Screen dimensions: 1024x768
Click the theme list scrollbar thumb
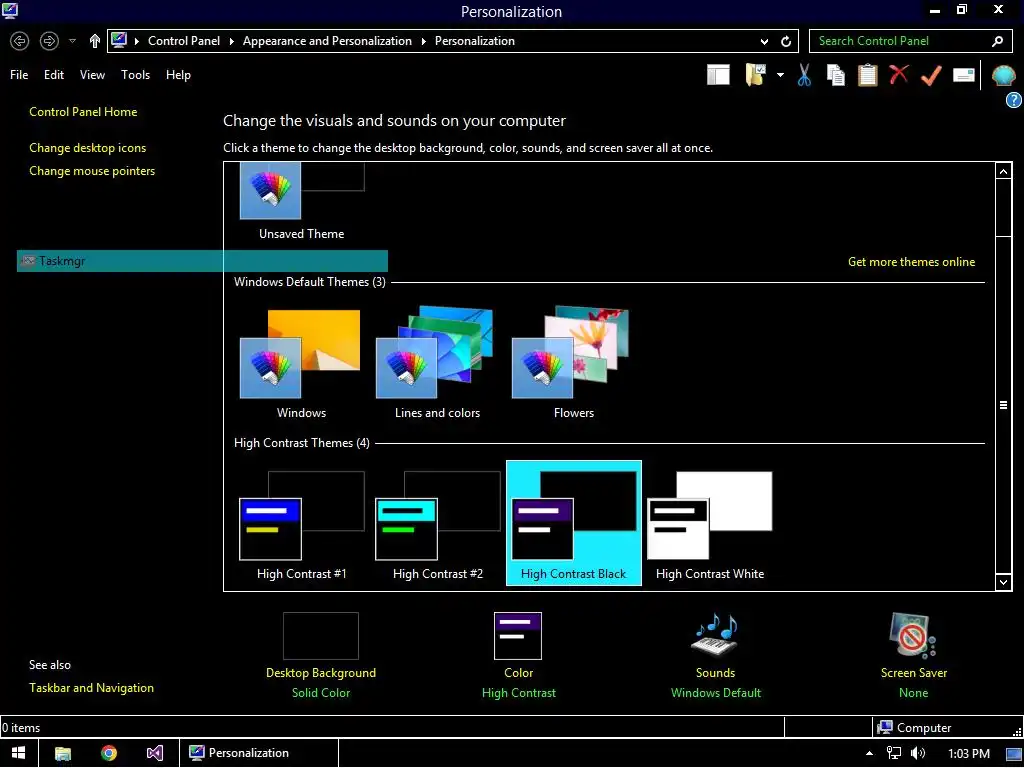coord(1003,405)
